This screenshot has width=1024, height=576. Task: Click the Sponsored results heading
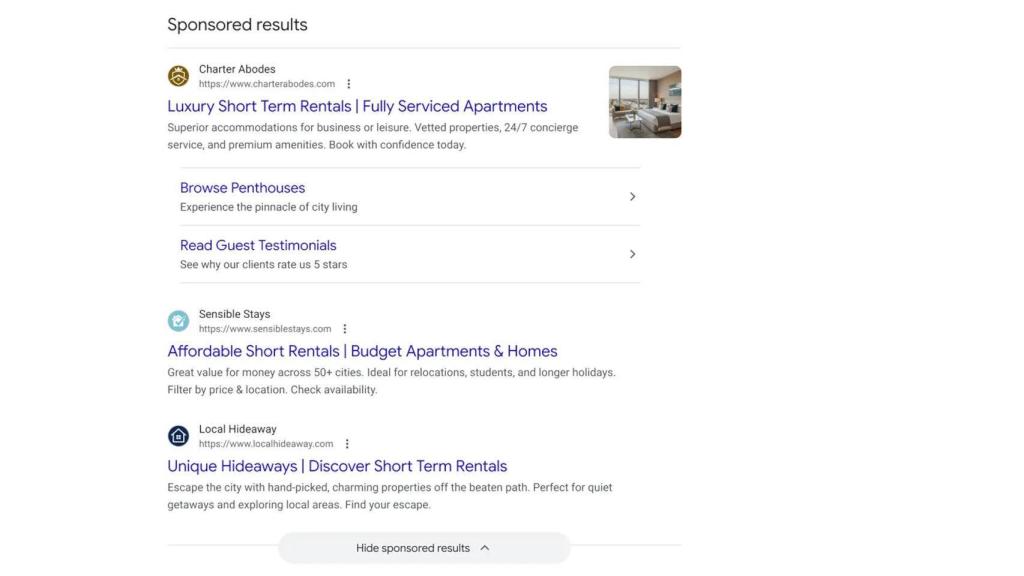(237, 24)
